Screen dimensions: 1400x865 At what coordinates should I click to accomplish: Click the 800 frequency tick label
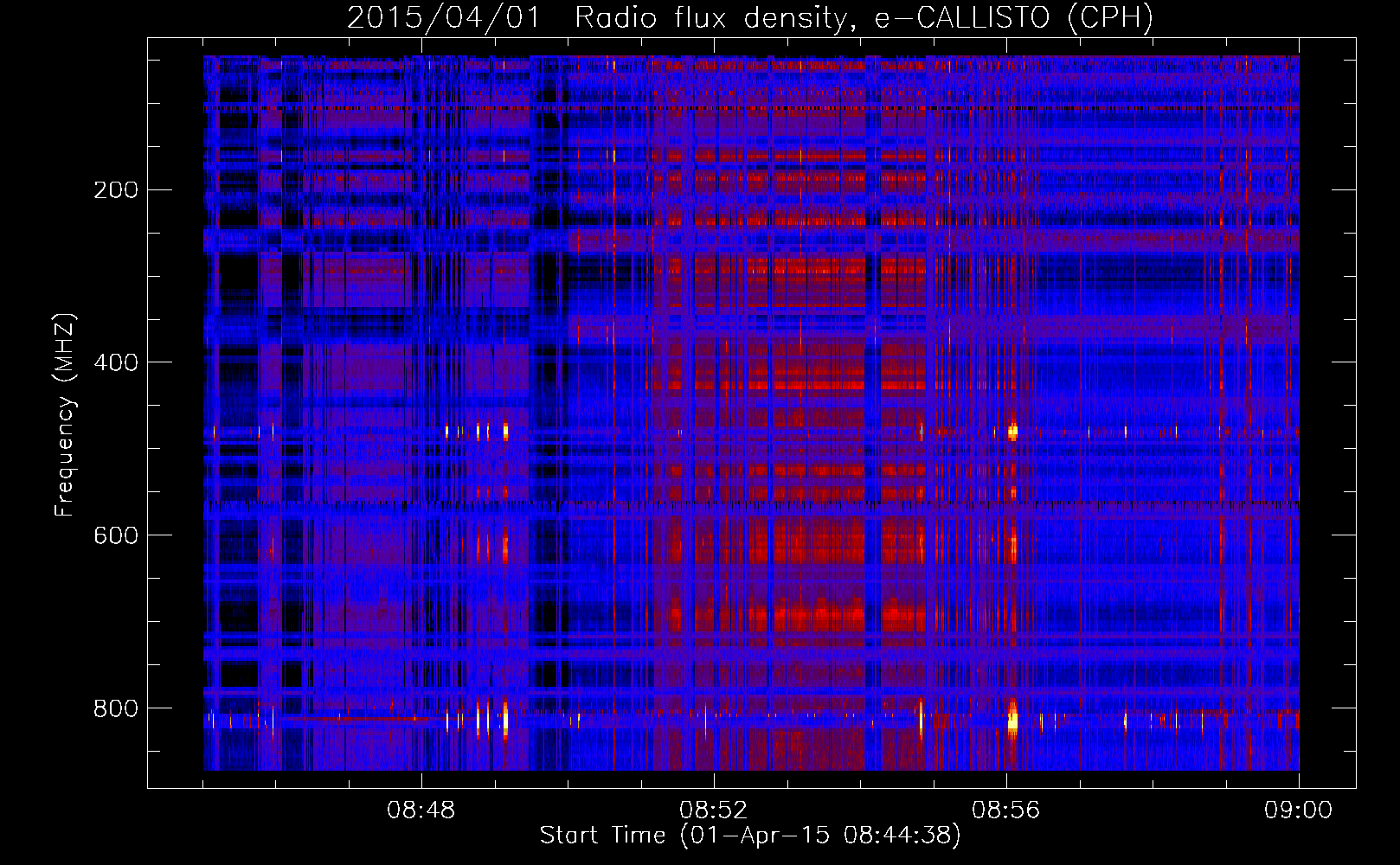(x=116, y=708)
